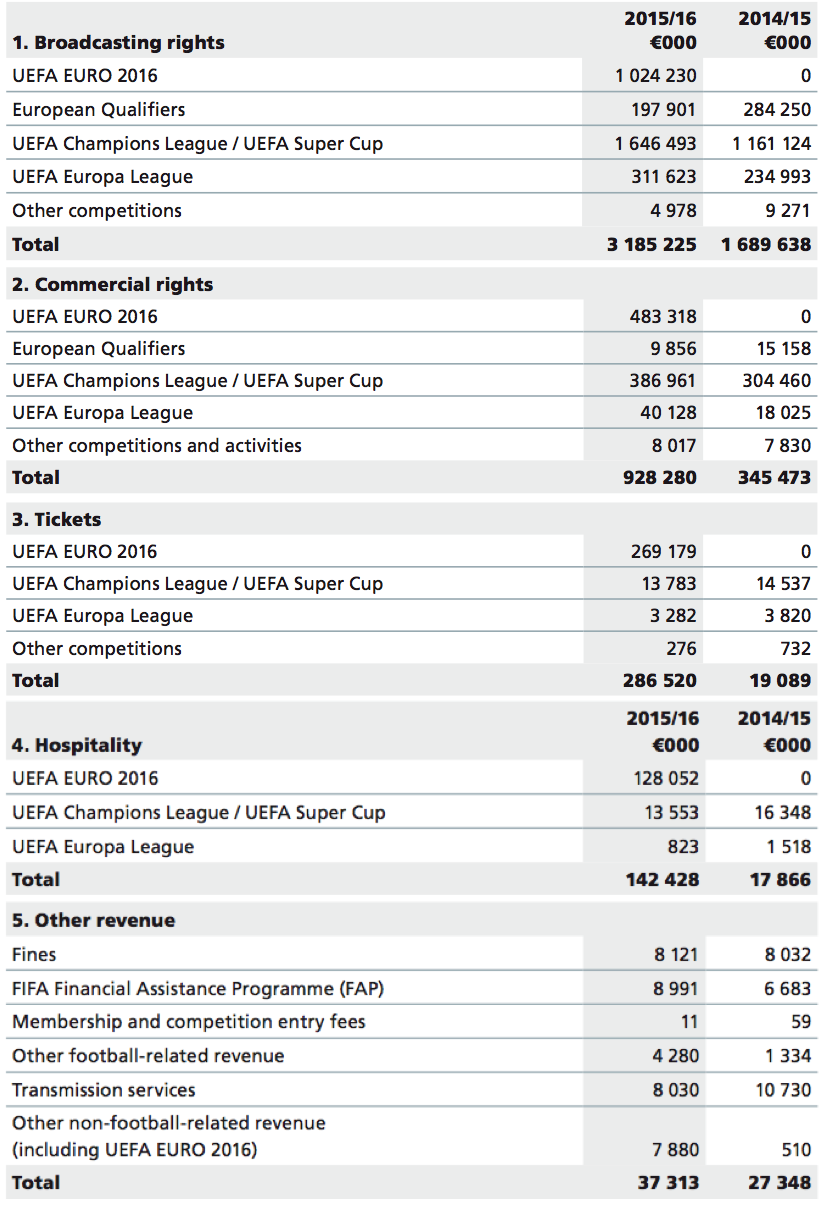Select the Broadcasting total 3 185 225
Viewport: 826px width, 1208px height.
point(651,244)
